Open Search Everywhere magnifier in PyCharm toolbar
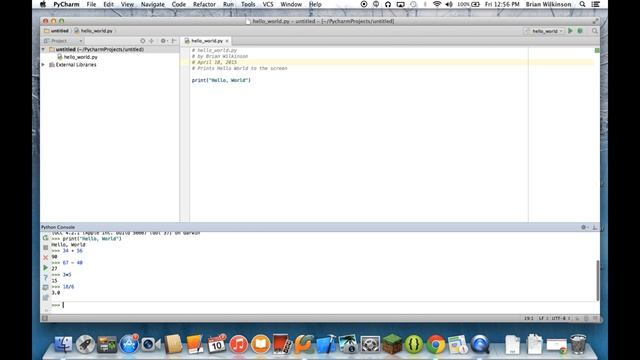The height and width of the screenshot is (360, 640). (x=595, y=31)
